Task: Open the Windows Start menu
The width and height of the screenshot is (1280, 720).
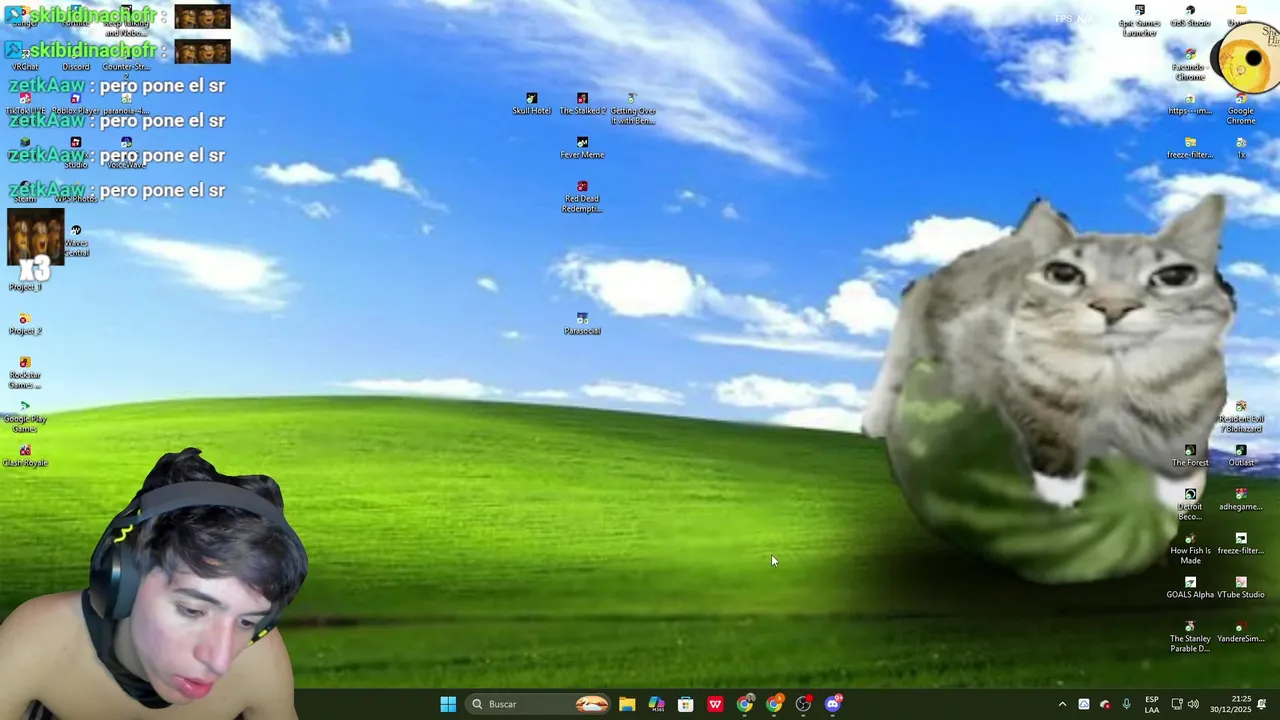Action: coord(448,704)
